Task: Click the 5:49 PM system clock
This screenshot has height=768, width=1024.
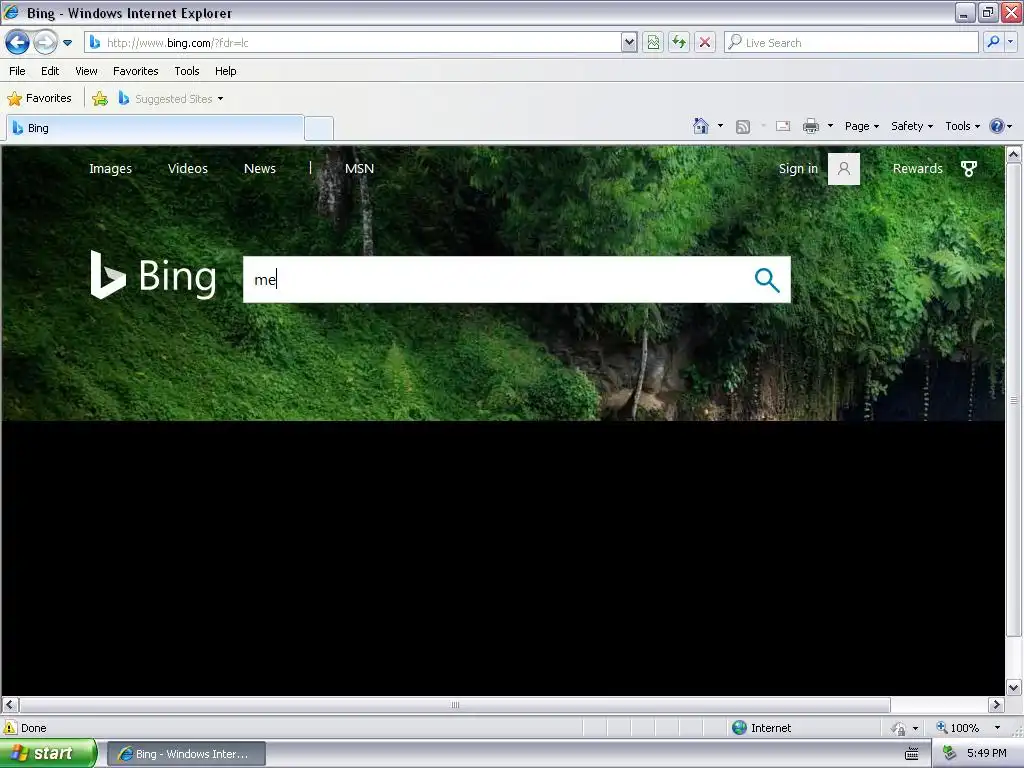Action: (987, 754)
